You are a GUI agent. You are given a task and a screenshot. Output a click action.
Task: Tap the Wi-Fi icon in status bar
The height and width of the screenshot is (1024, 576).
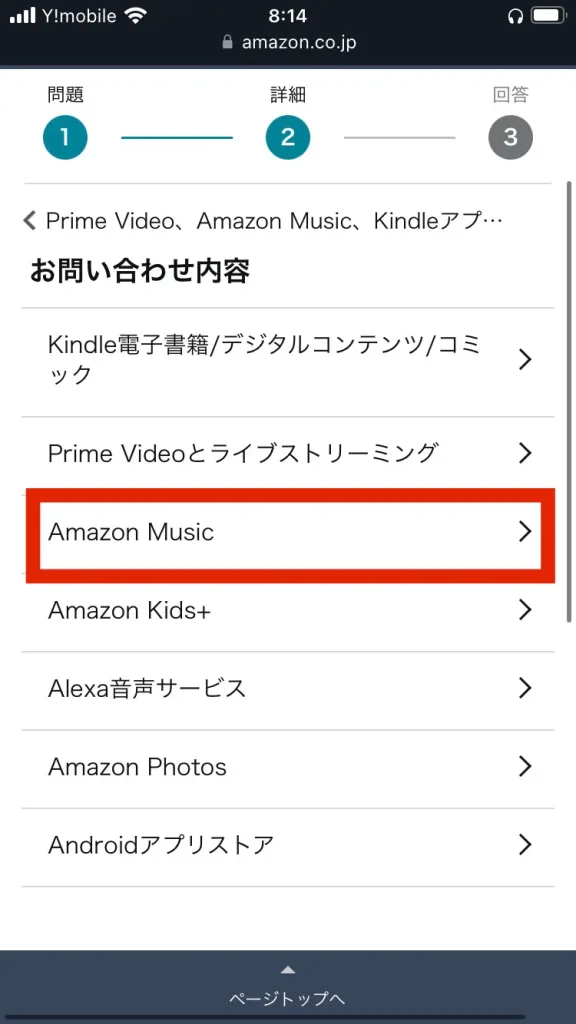click(136, 16)
